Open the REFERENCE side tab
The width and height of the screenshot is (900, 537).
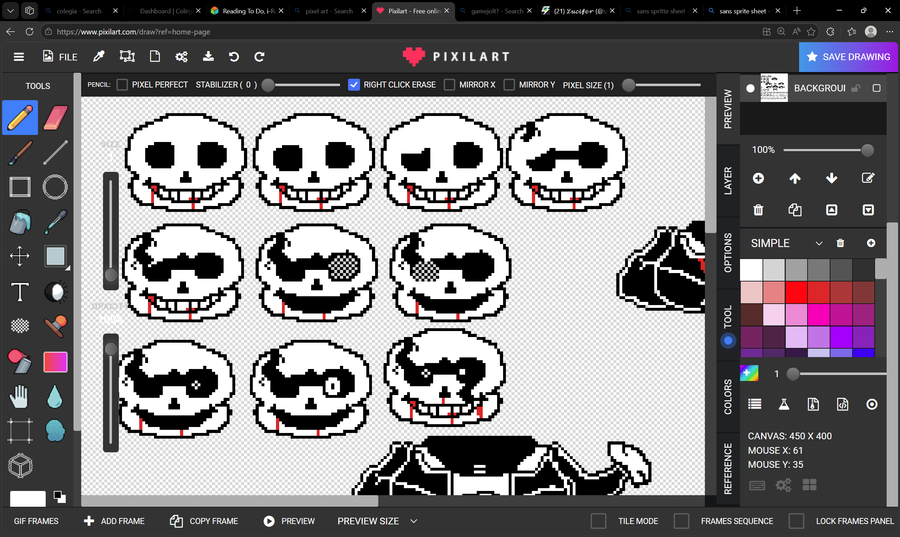coord(728,468)
